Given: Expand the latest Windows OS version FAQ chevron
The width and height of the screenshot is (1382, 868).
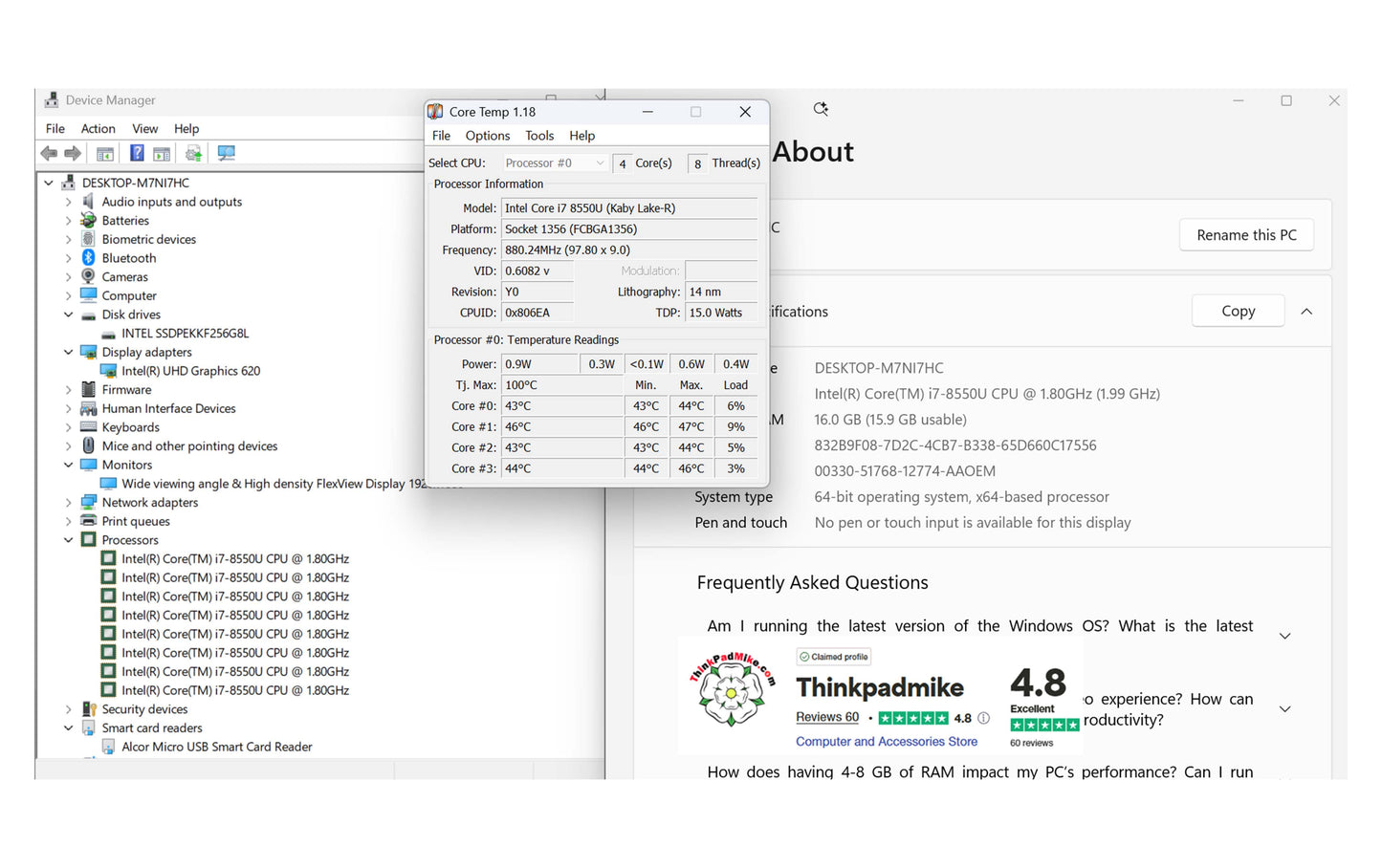Looking at the screenshot, I should pyautogui.click(x=1285, y=636).
